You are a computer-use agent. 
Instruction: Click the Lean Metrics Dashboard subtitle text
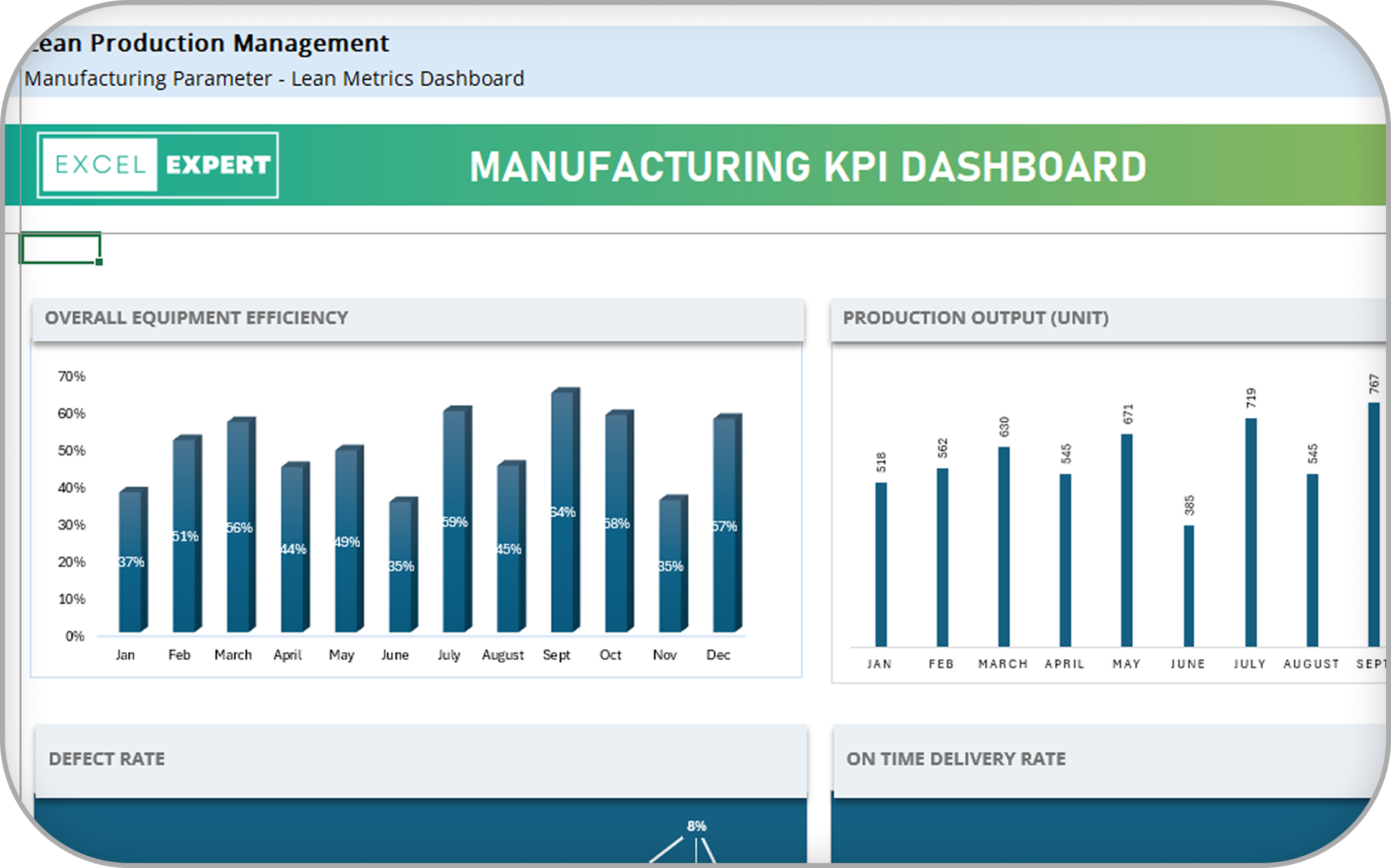[x=407, y=79]
